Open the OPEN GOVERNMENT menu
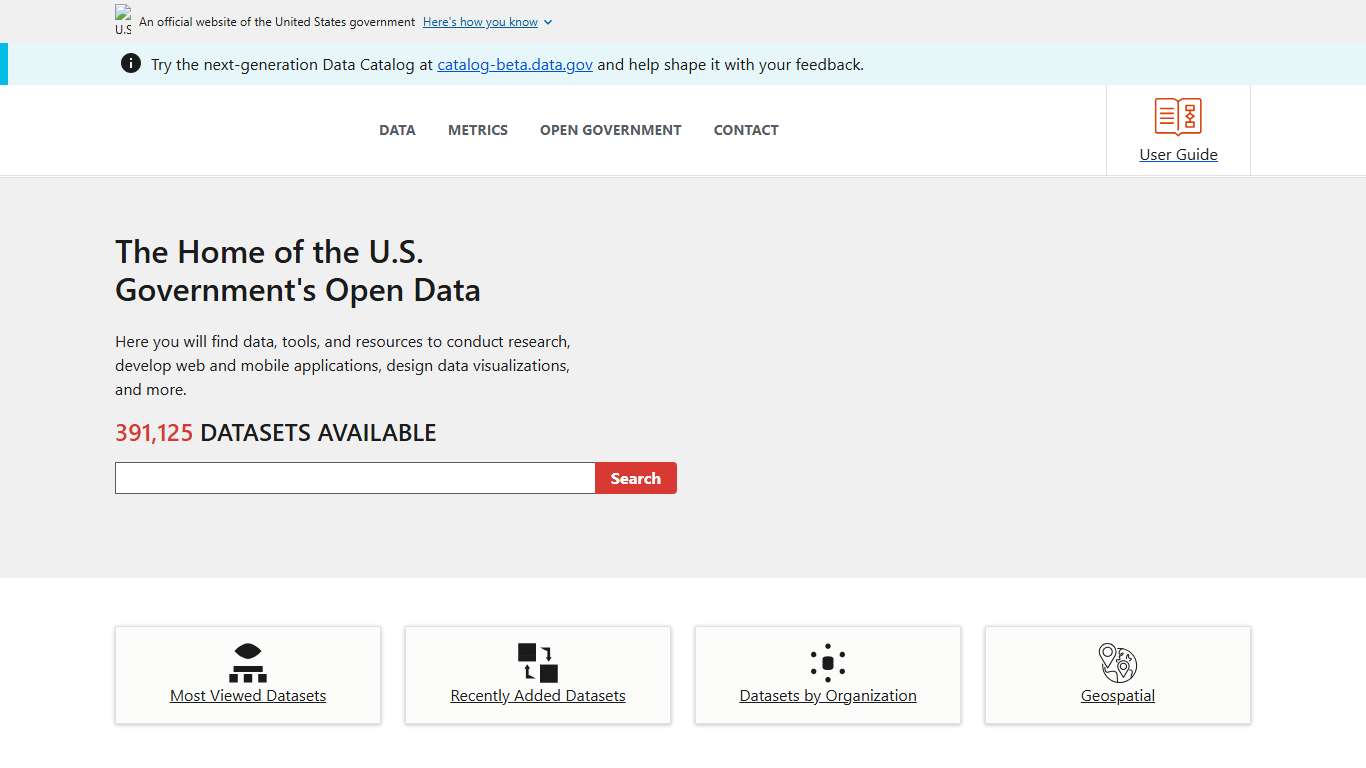Screen dimensions: 1366x768 click(610, 129)
